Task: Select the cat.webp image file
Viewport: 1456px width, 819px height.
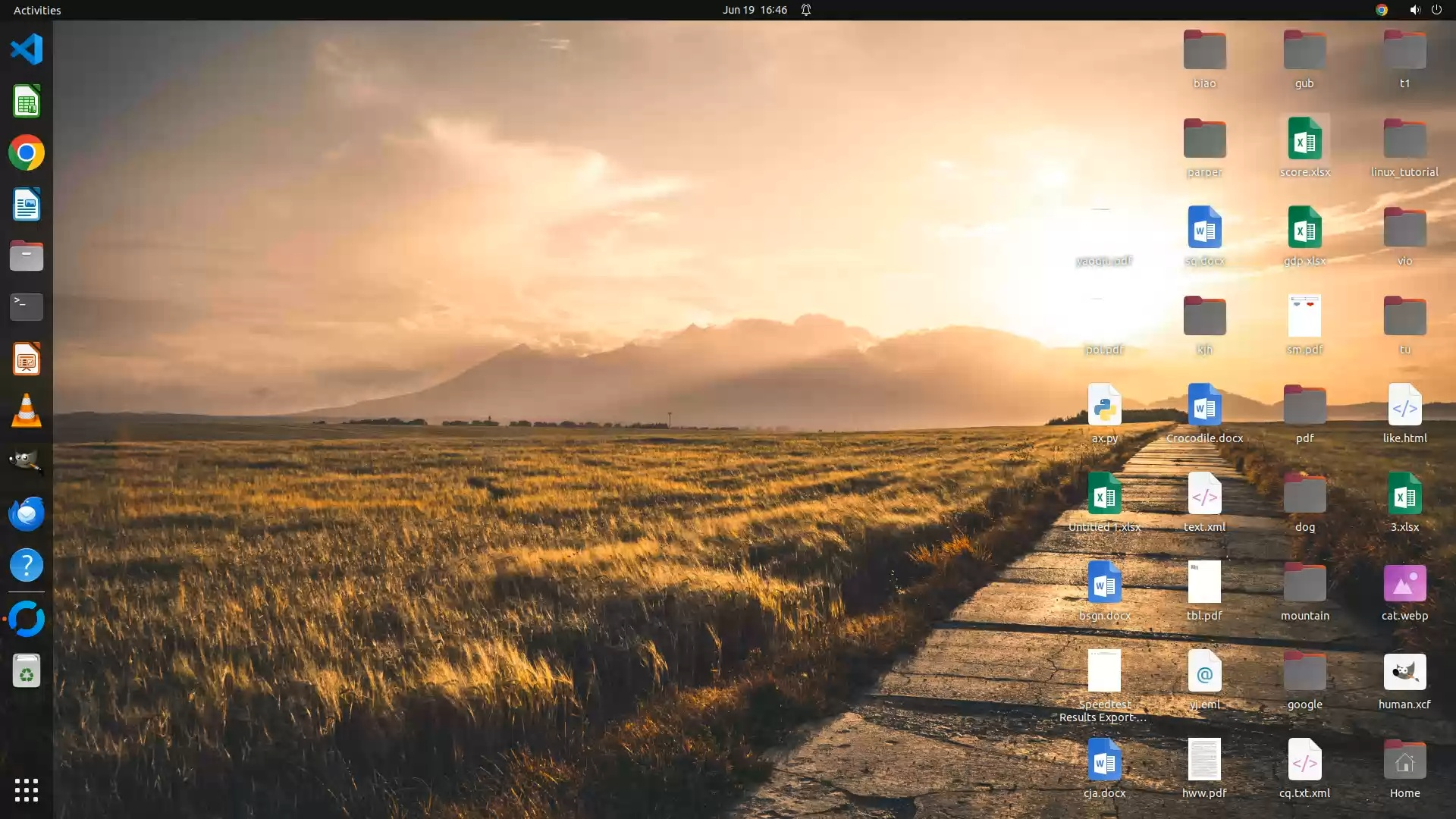Action: (x=1404, y=584)
